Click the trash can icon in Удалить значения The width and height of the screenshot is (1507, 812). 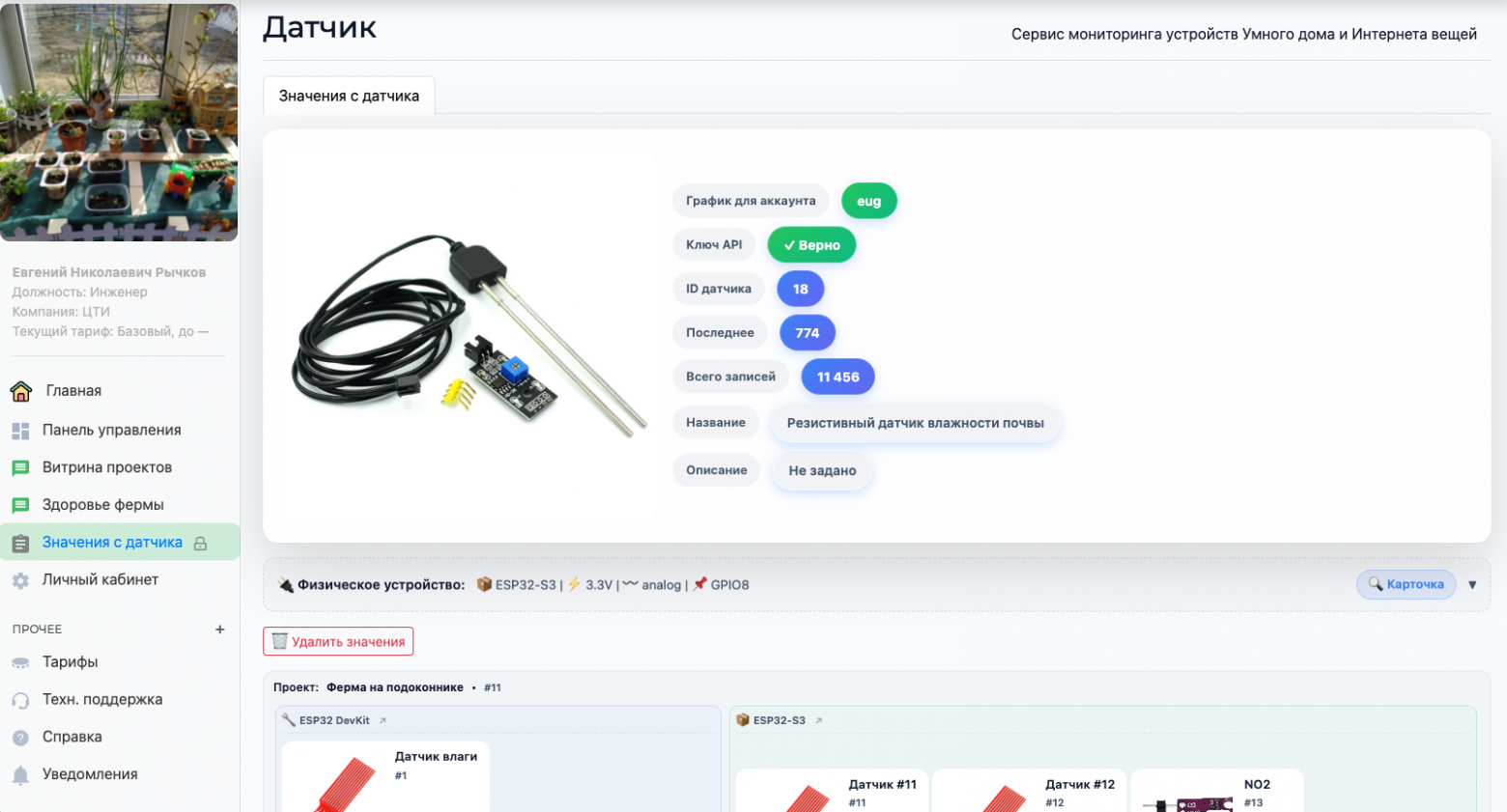pos(280,641)
